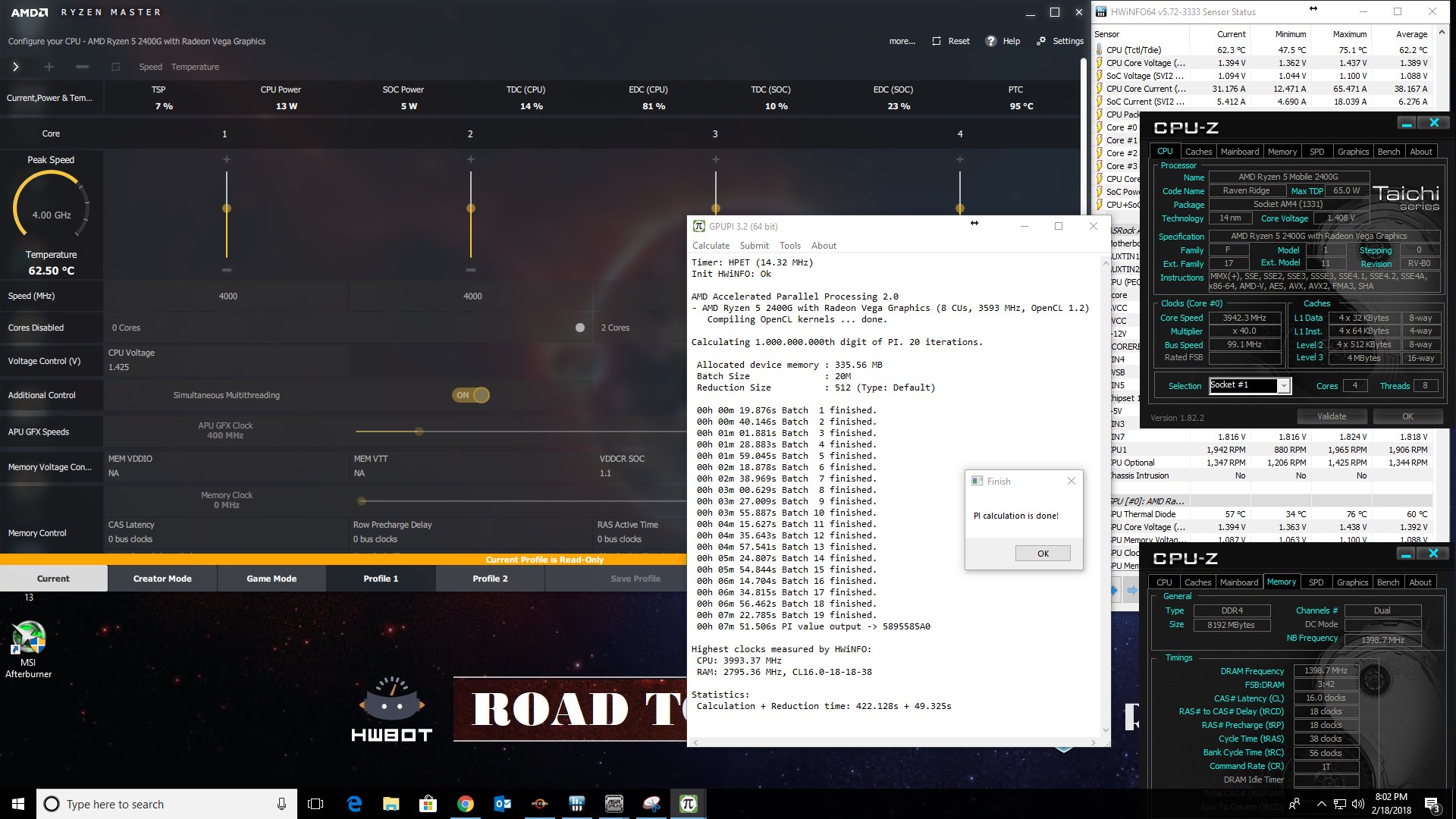Increase Core 2 speed with plus
1456x819 pixels.
coord(471,159)
